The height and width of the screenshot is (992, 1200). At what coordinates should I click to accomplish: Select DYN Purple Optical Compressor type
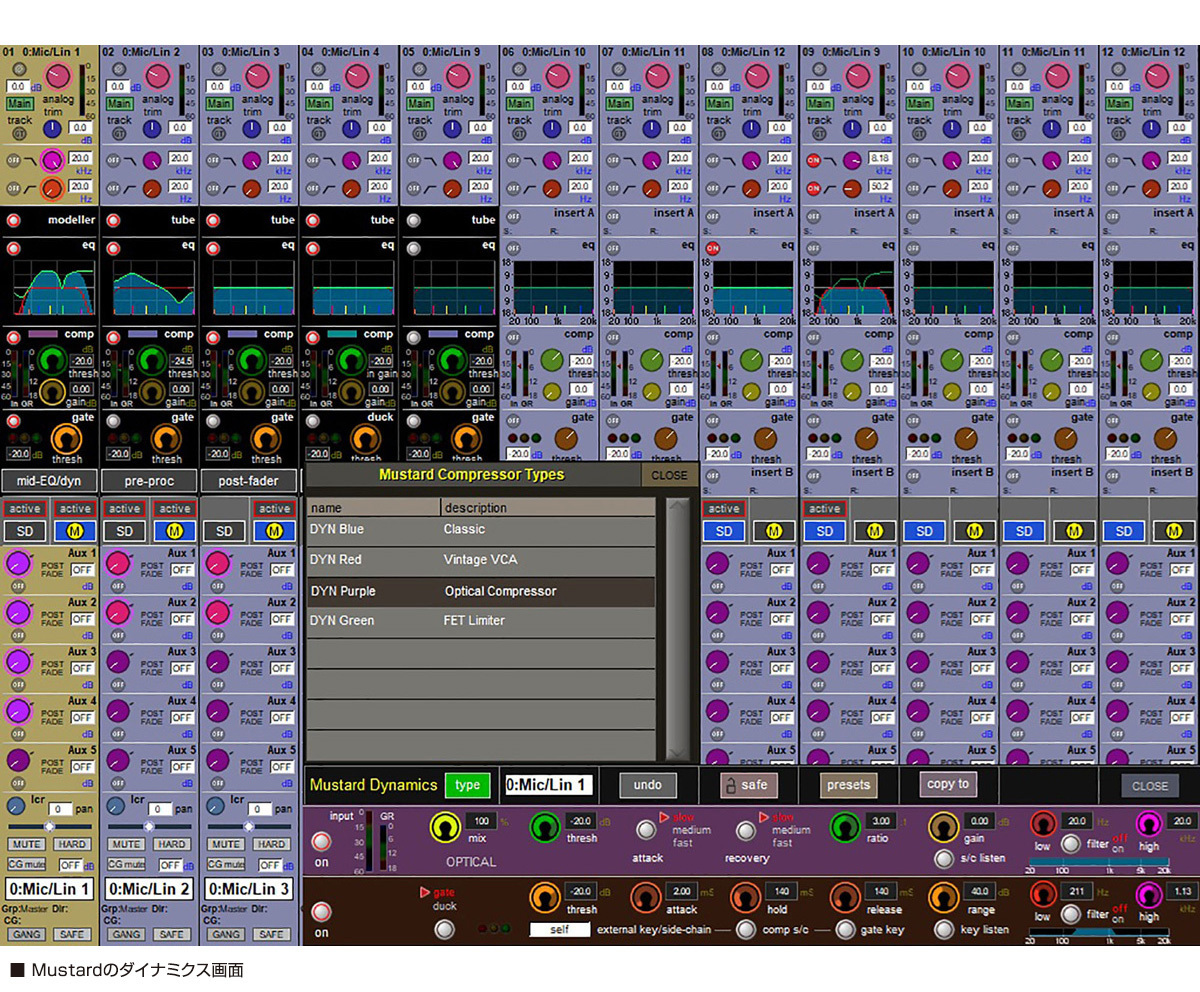480,591
